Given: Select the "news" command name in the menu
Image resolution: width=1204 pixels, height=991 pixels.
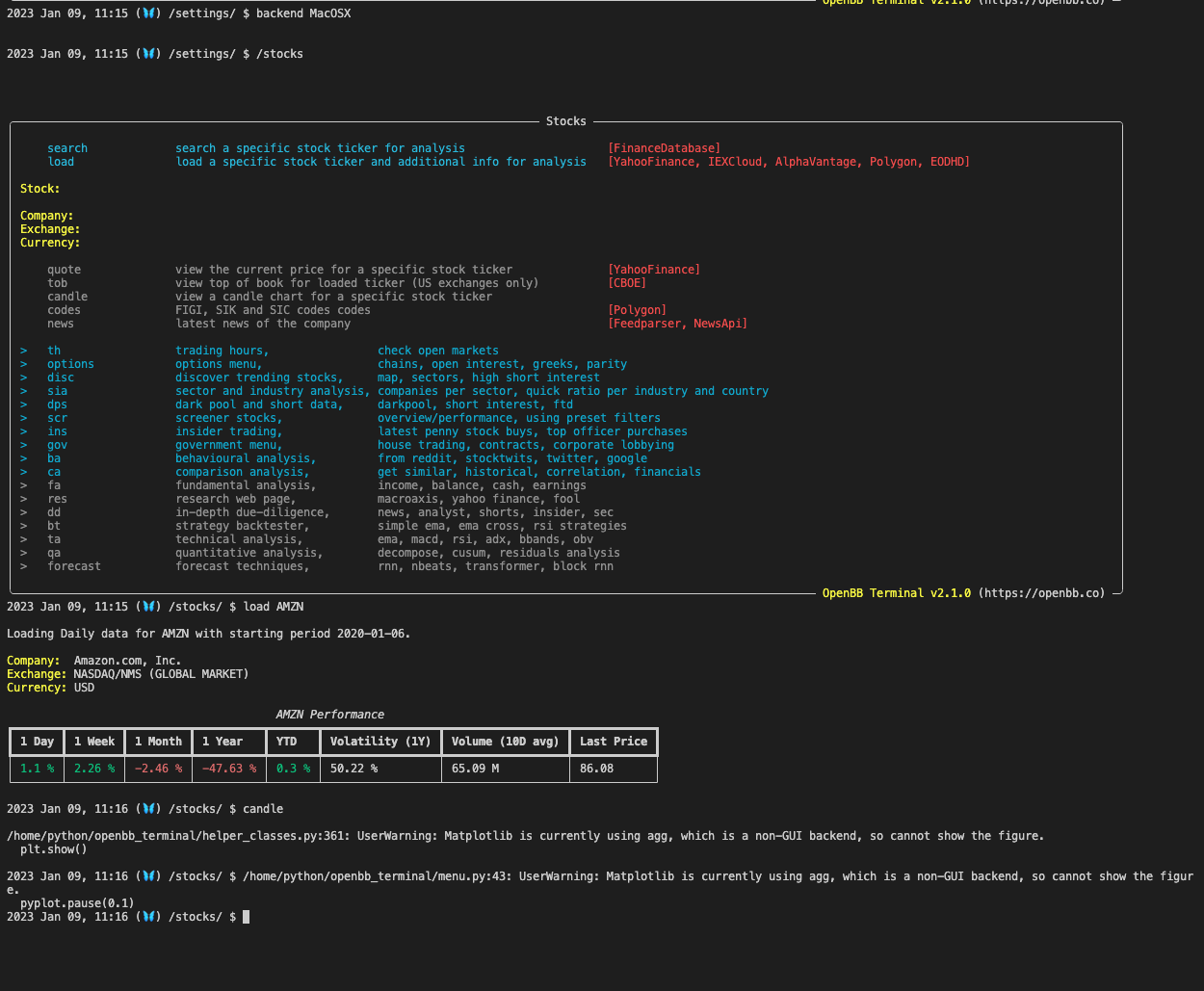Looking at the screenshot, I should coord(61,324).
